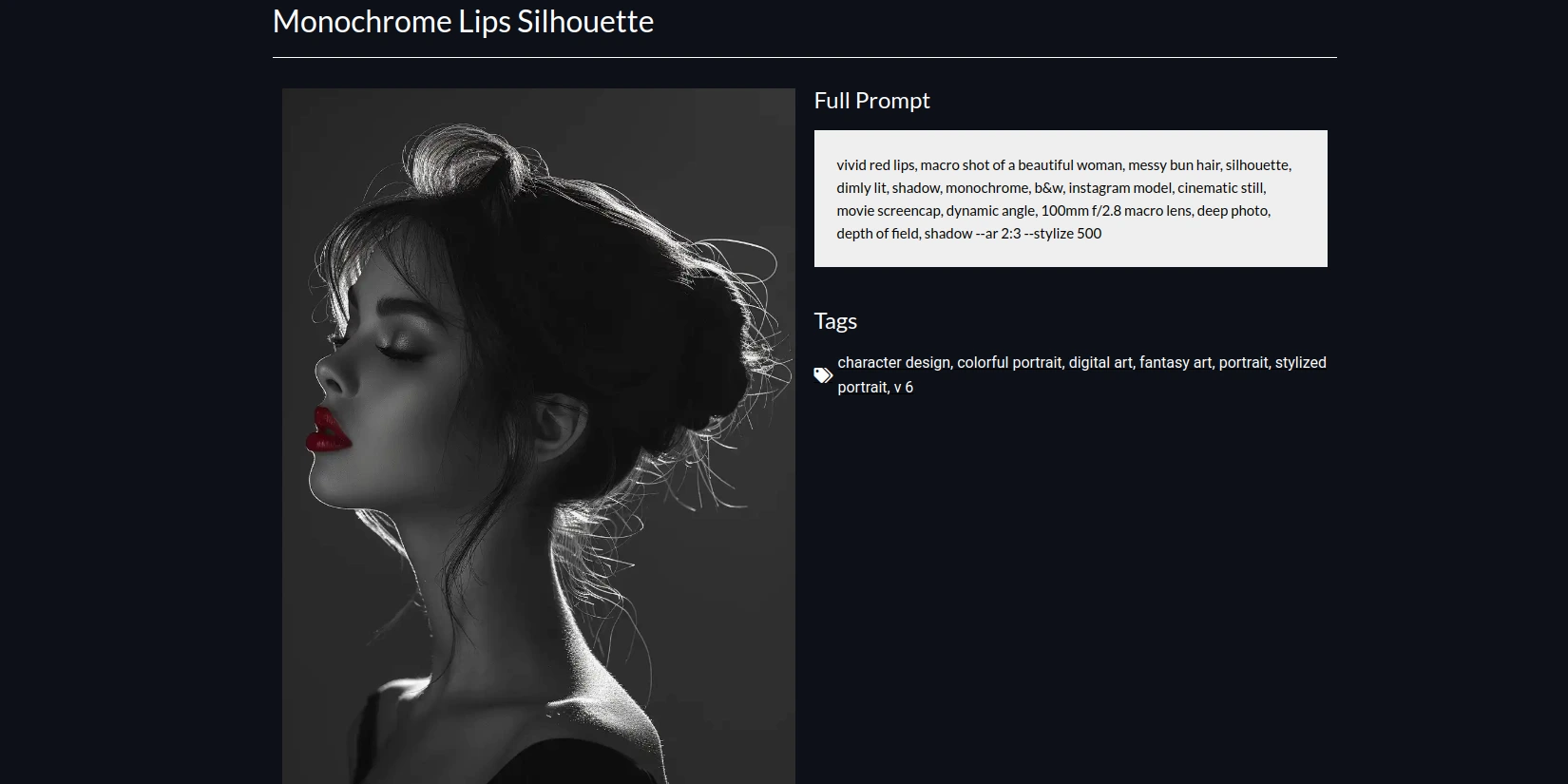Screen dimensions: 1568x784
Task: Open the standalone "portrait" tag following fantasy art
Action: pyautogui.click(x=1243, y=363)
